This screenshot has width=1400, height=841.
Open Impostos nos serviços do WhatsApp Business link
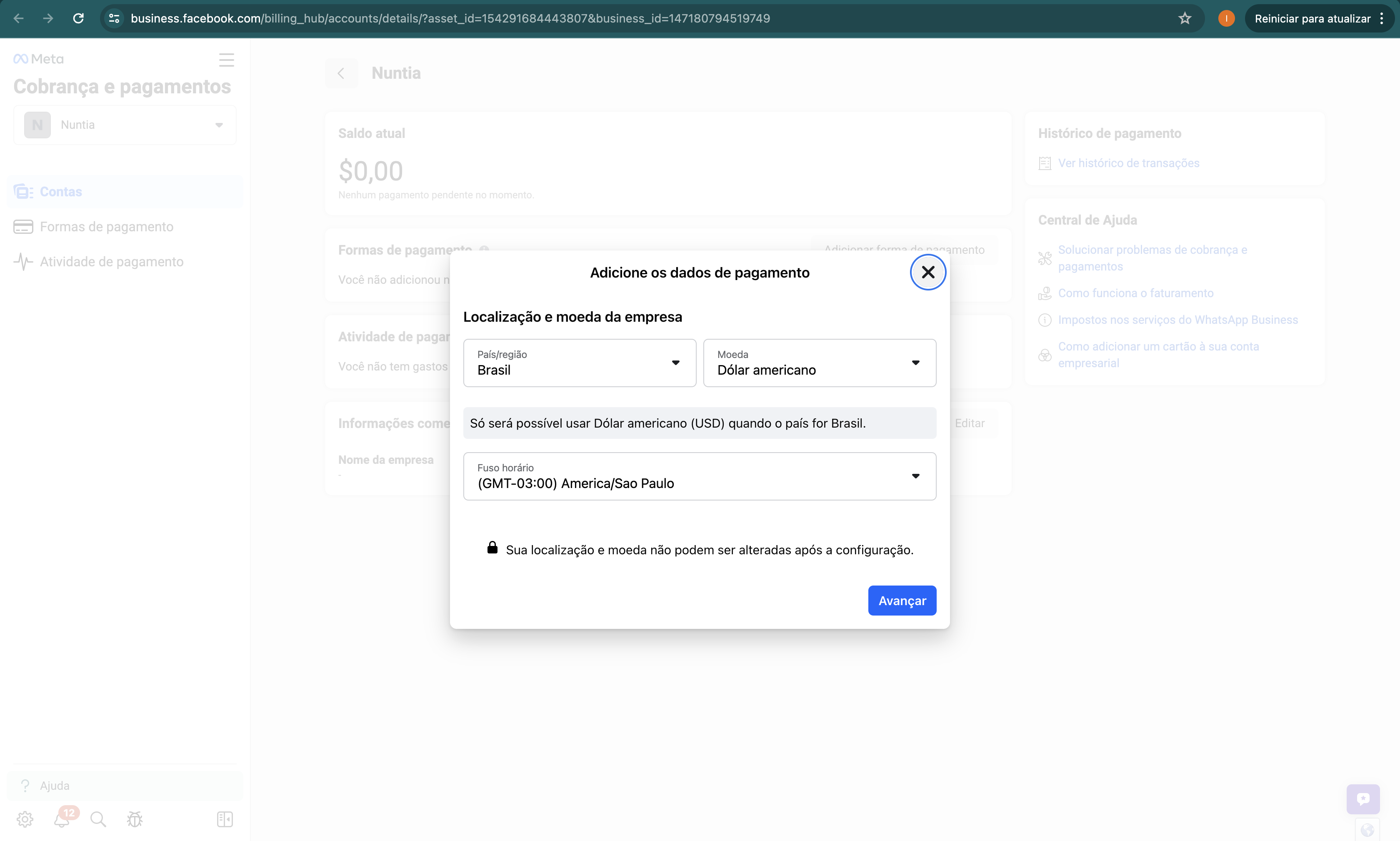(x=1178, y=320)
